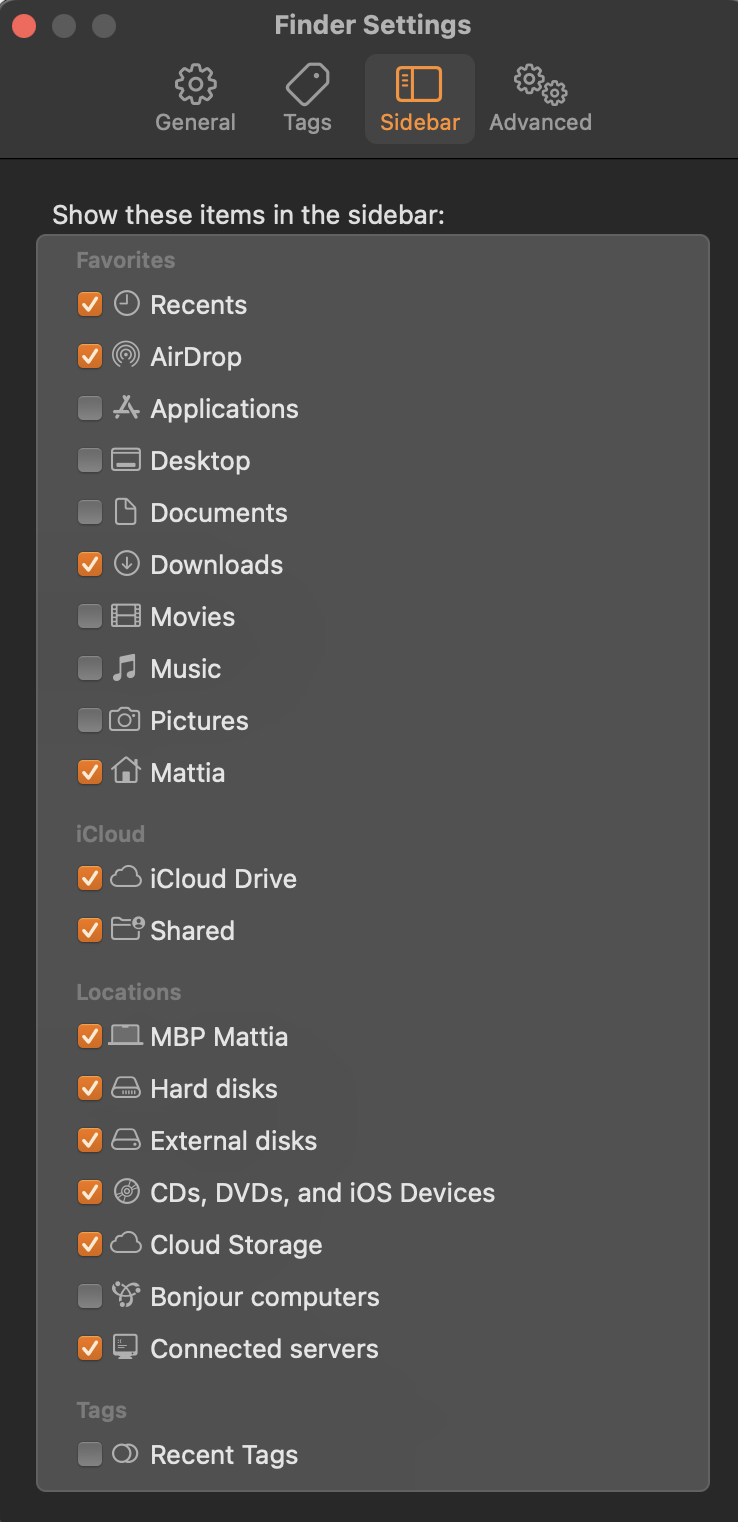Image resolution: width=738 pixels, height=1522 pixels.
Task: Click the Pictures camera icon
Action: pyautogui.click(x=125, y=720)
